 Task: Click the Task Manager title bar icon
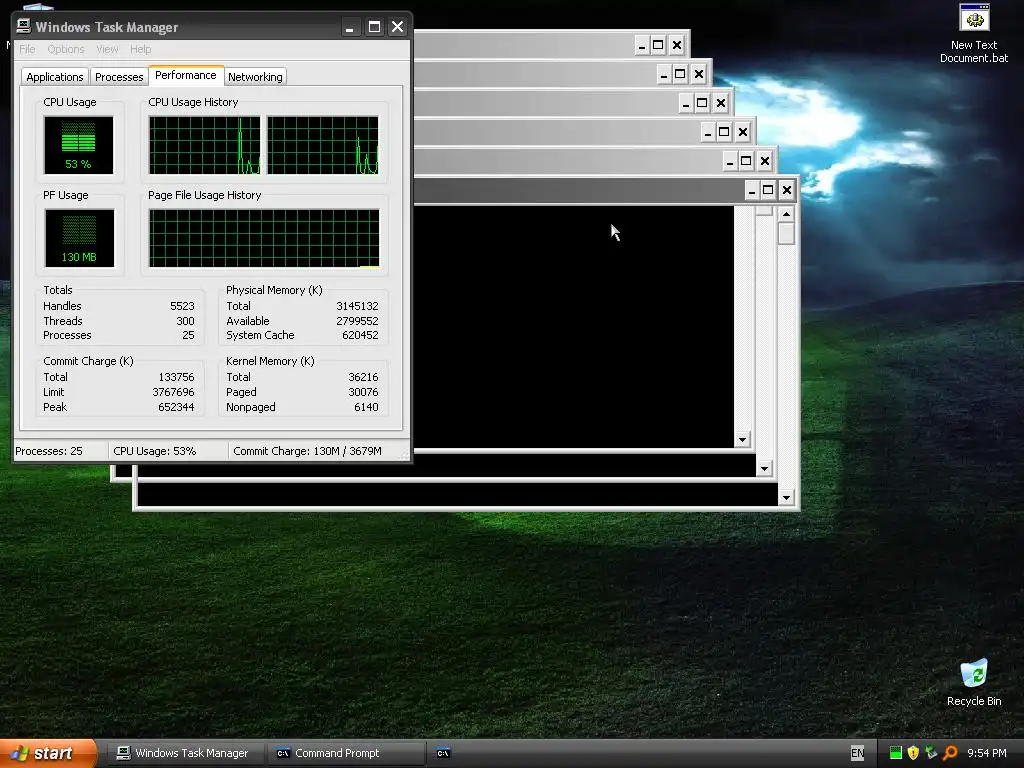point(24,26)
